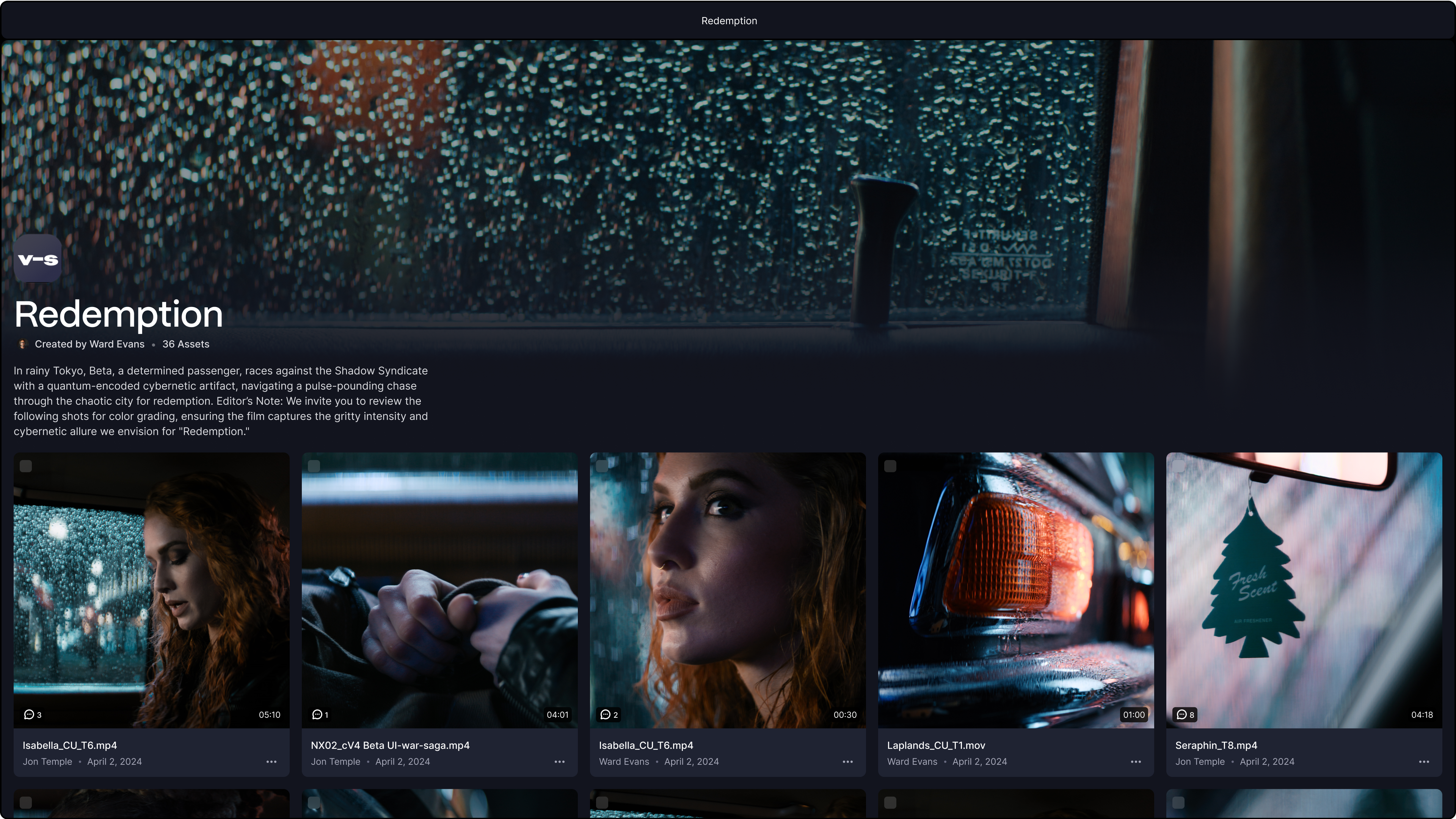Click the Laplands_CU_T1.mov file name
The height and width of the screenshot is (819, 1456).
coord(936,745)
